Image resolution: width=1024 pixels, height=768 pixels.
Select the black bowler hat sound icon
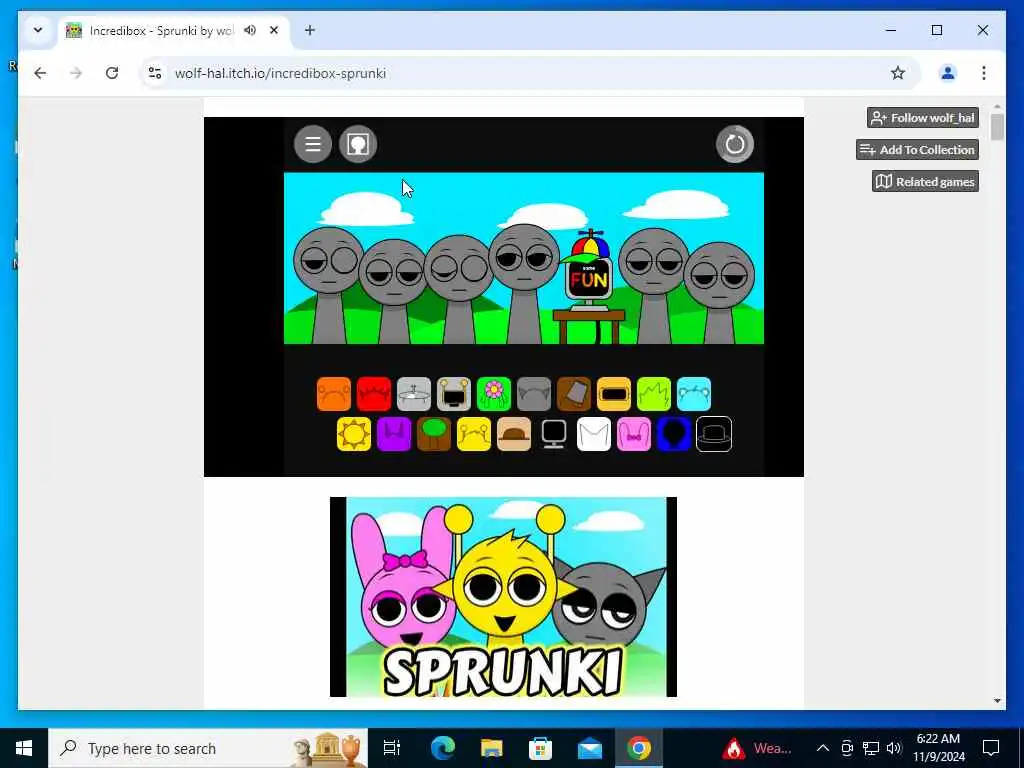coord(714,434)
